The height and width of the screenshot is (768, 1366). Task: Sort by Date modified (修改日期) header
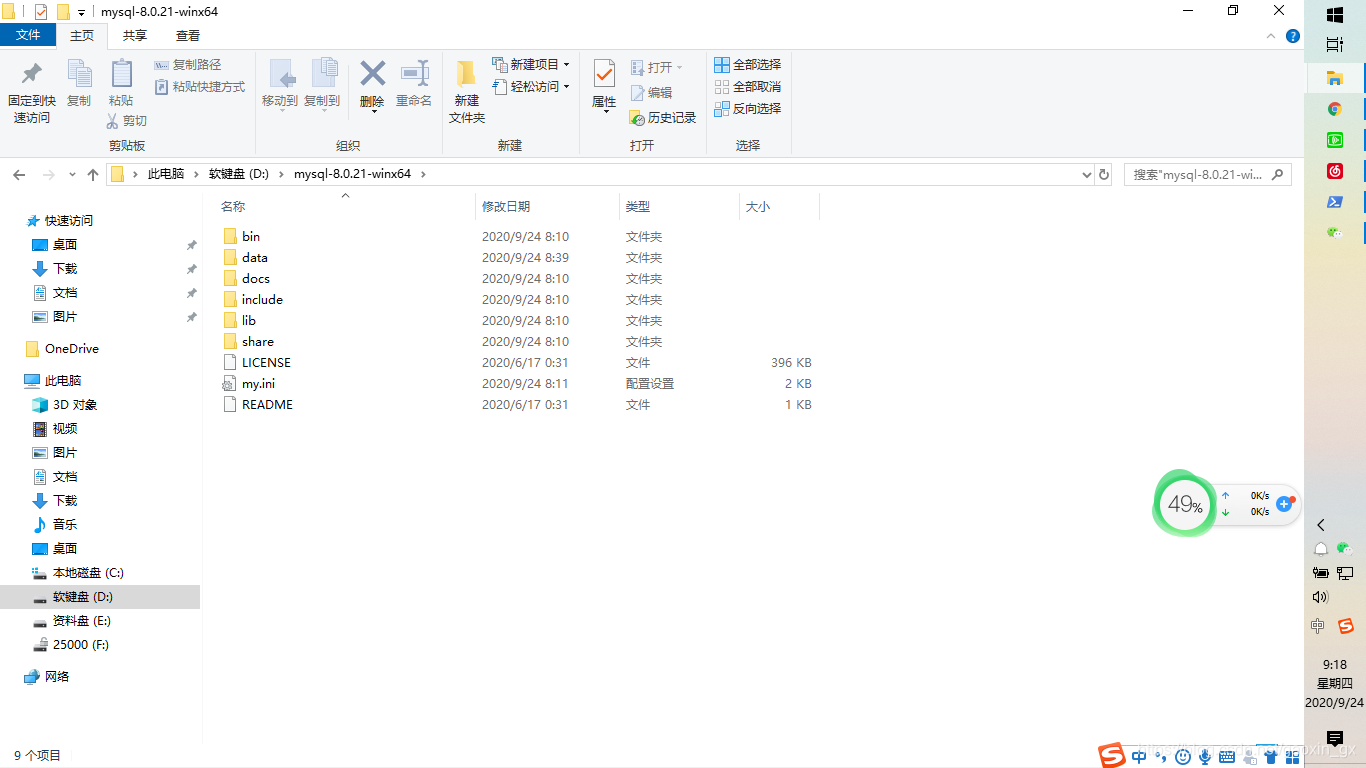506,207
